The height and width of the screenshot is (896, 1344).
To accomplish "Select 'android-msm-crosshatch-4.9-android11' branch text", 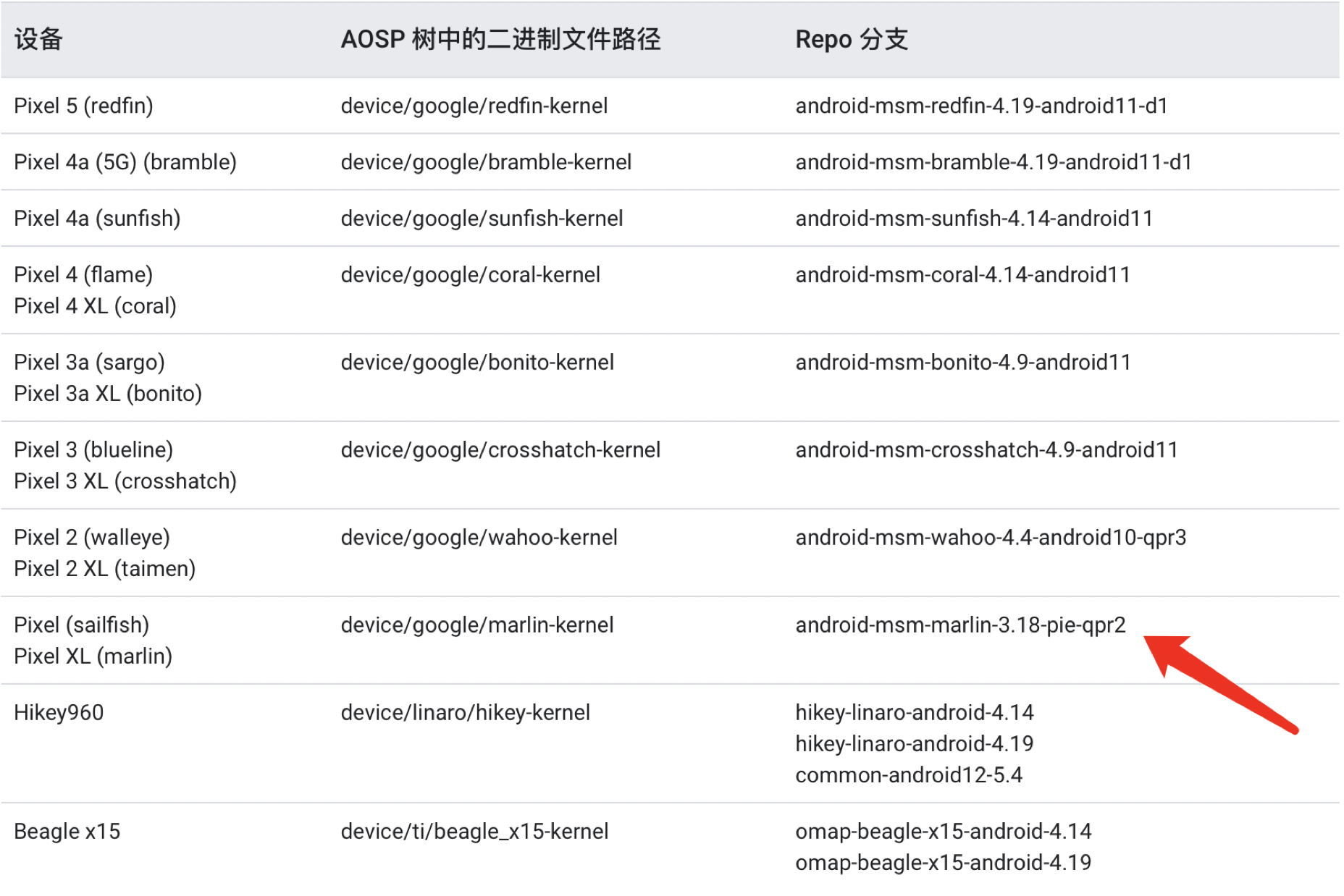I will click(x=986, y=451).
